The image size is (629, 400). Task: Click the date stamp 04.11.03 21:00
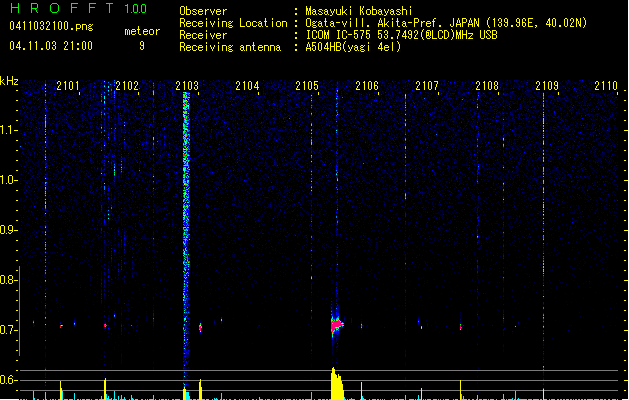pyautogui.click(x=51, y=46)
